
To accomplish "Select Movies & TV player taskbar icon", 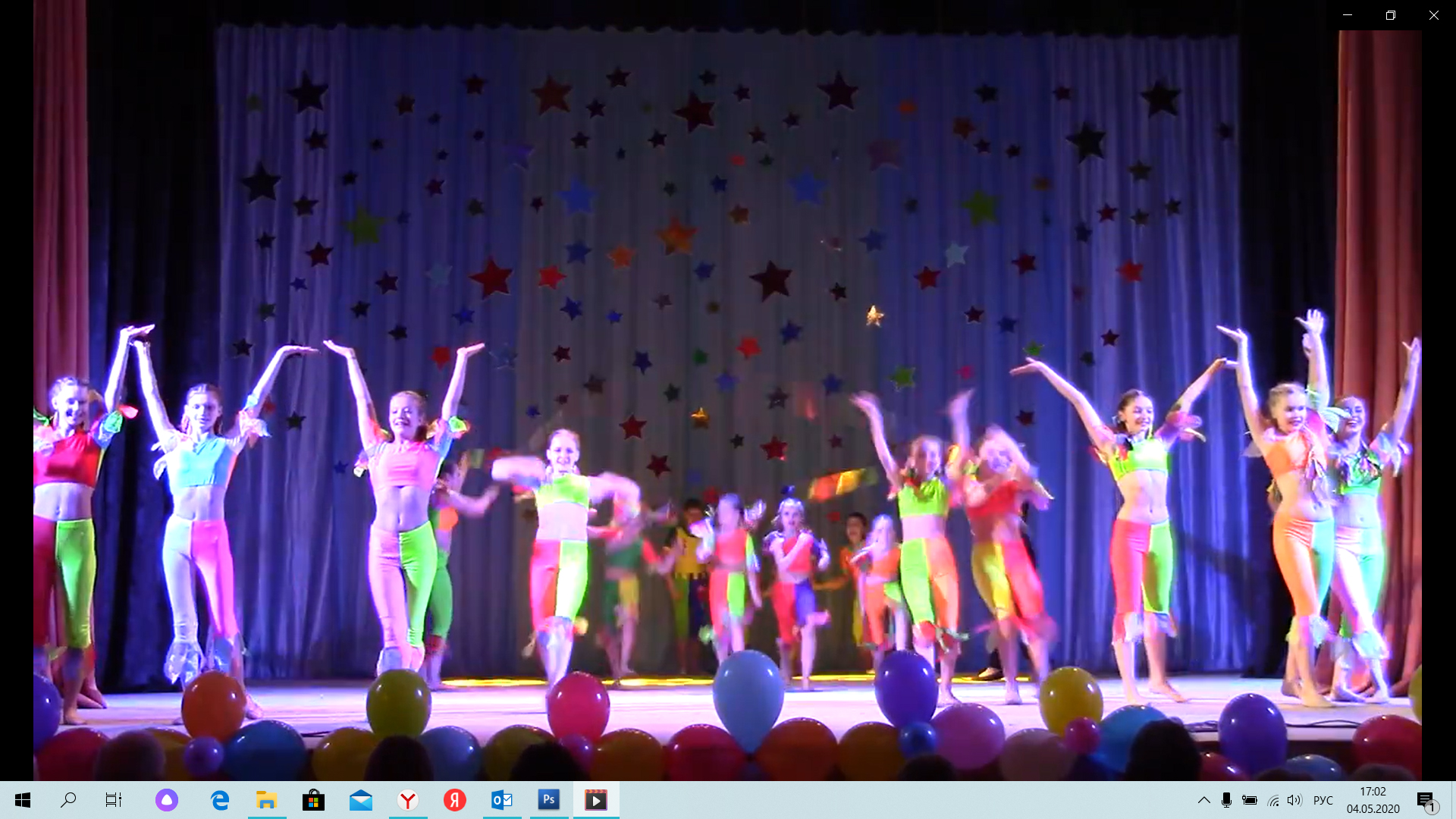I will tap(596, 800).
